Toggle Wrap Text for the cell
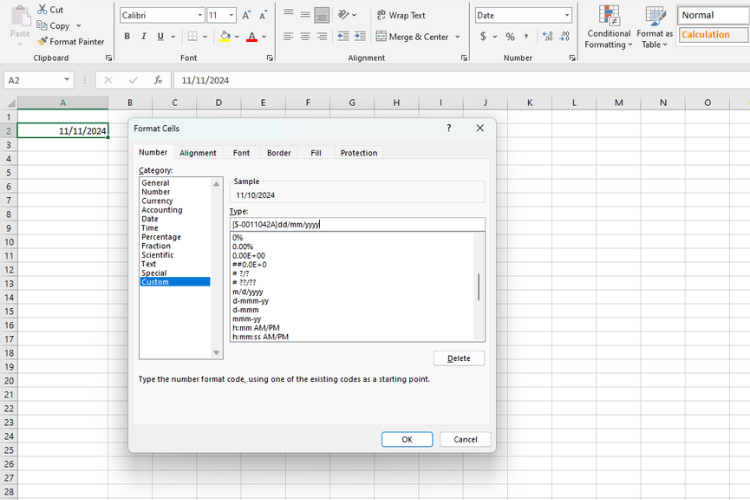This screenshot has height=500, width=750. (x=401, y=15)
